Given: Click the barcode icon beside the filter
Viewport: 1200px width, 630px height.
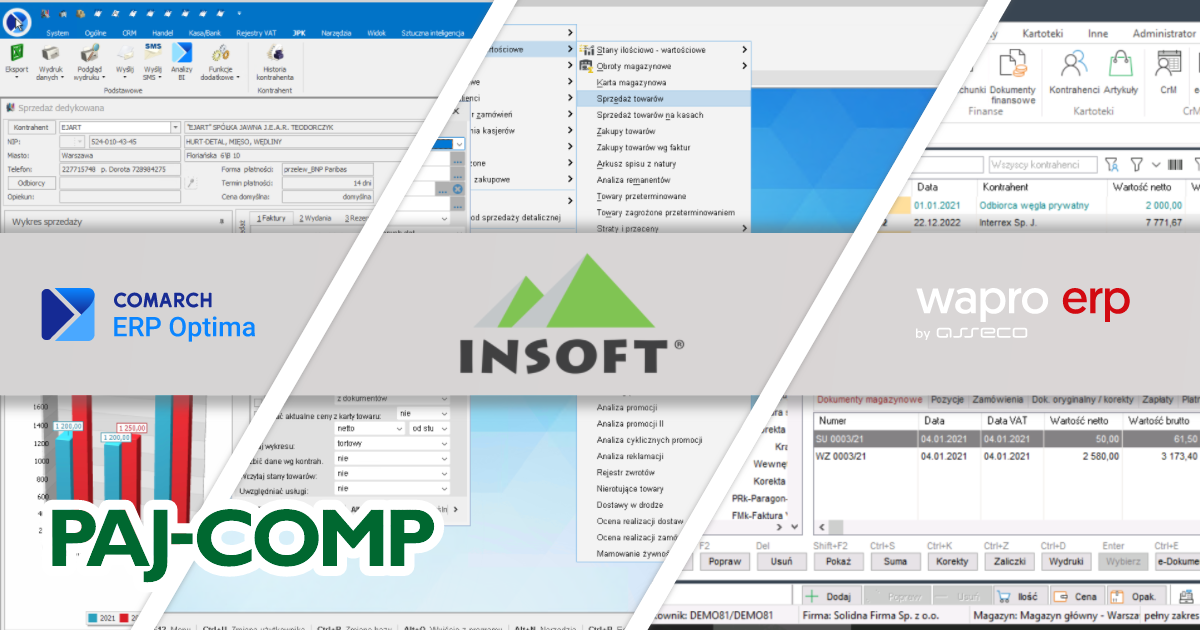Looking at the screenshot, I should [x=1175, y=164].
